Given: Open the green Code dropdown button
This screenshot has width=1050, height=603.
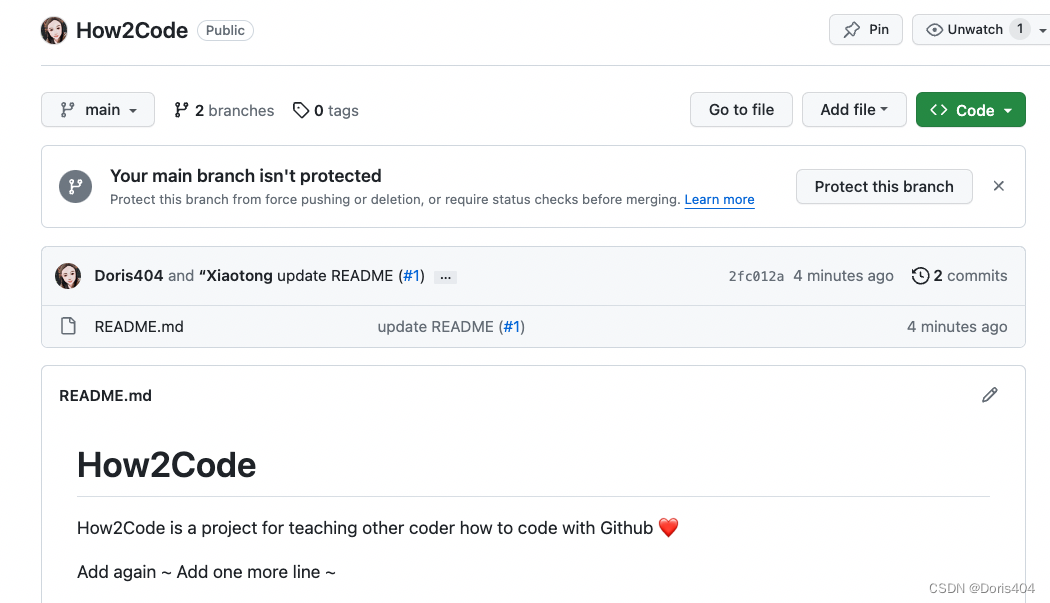Looking at the screenshot, I should click(x=970, y=109).
